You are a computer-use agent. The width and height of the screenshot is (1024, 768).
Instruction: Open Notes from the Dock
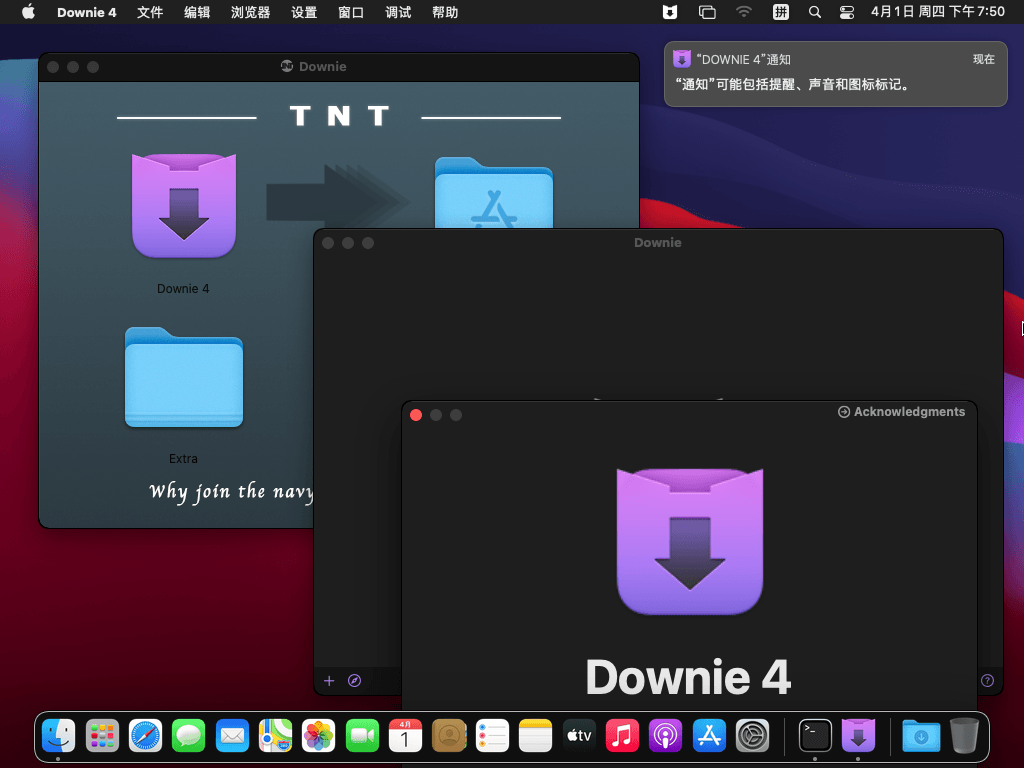(x=536, y=736)
